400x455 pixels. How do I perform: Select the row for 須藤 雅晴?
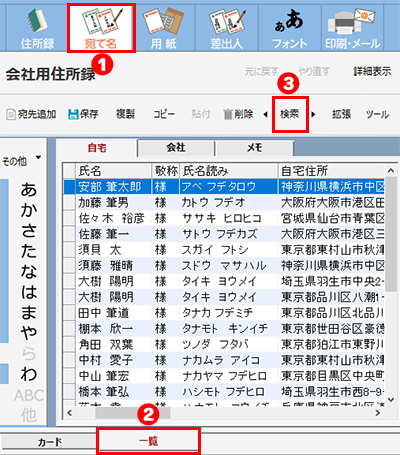click(224, 266)
